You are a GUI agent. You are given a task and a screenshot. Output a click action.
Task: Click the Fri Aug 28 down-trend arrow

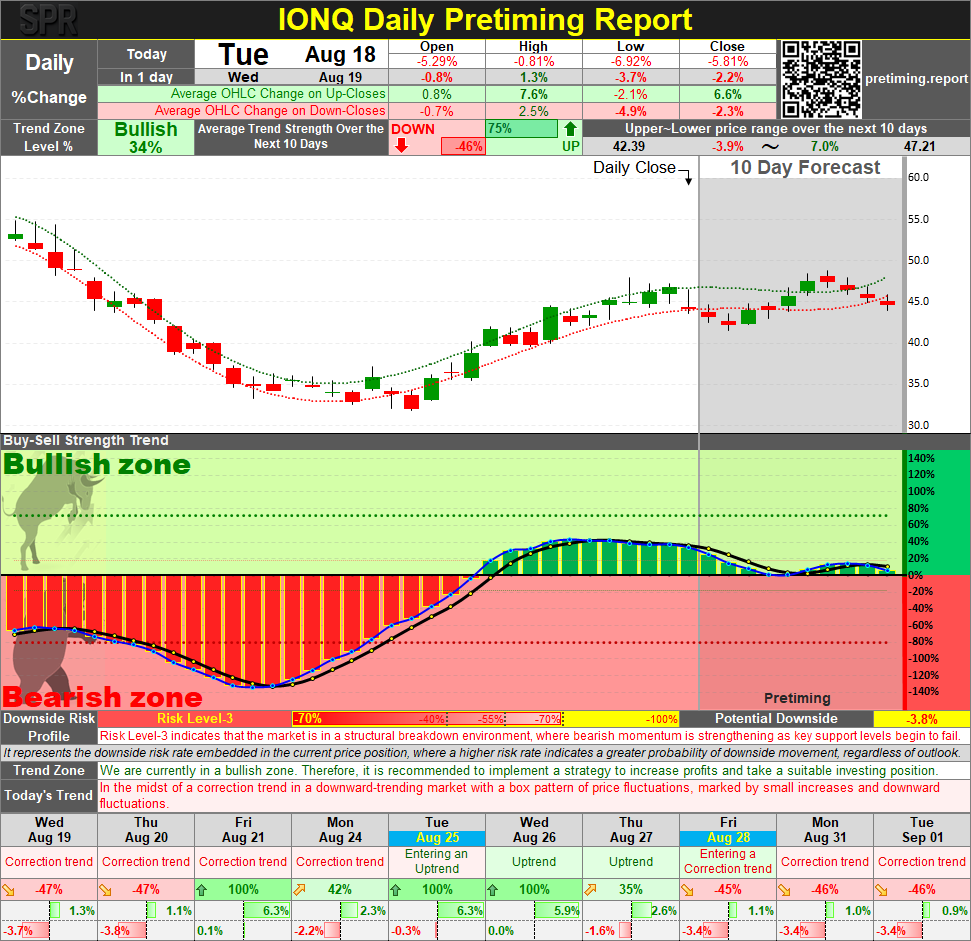pyautogui.click(x=687, y=890)
